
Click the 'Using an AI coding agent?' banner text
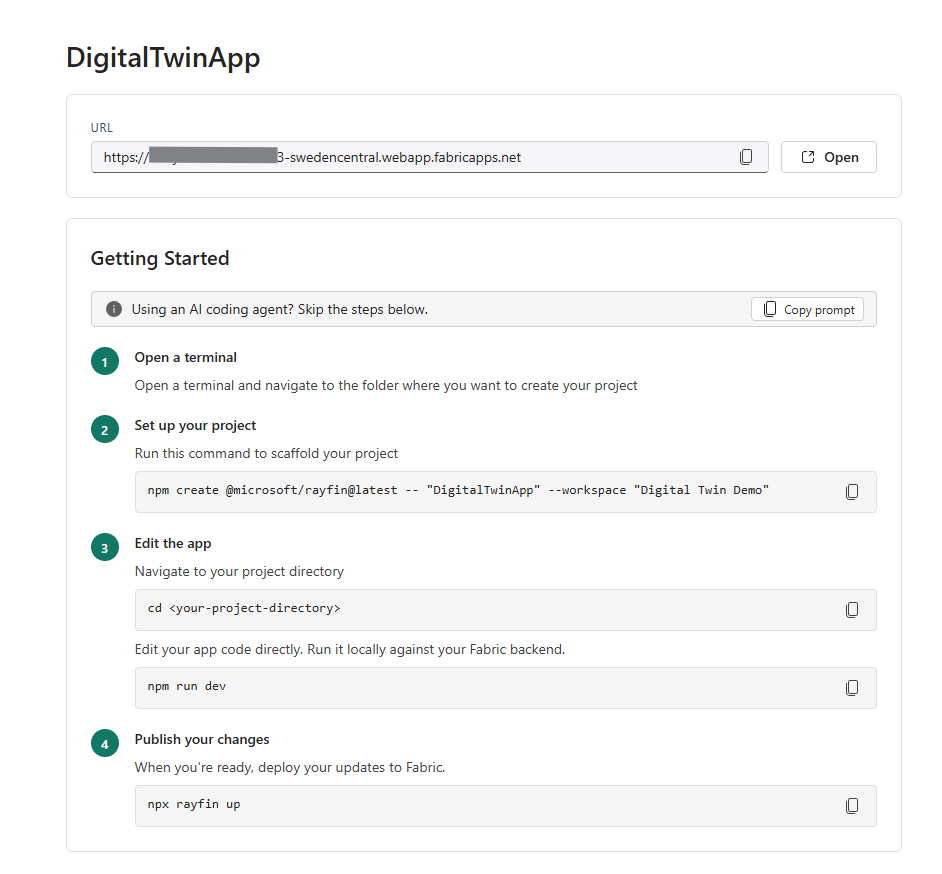(x=280, y=309)
